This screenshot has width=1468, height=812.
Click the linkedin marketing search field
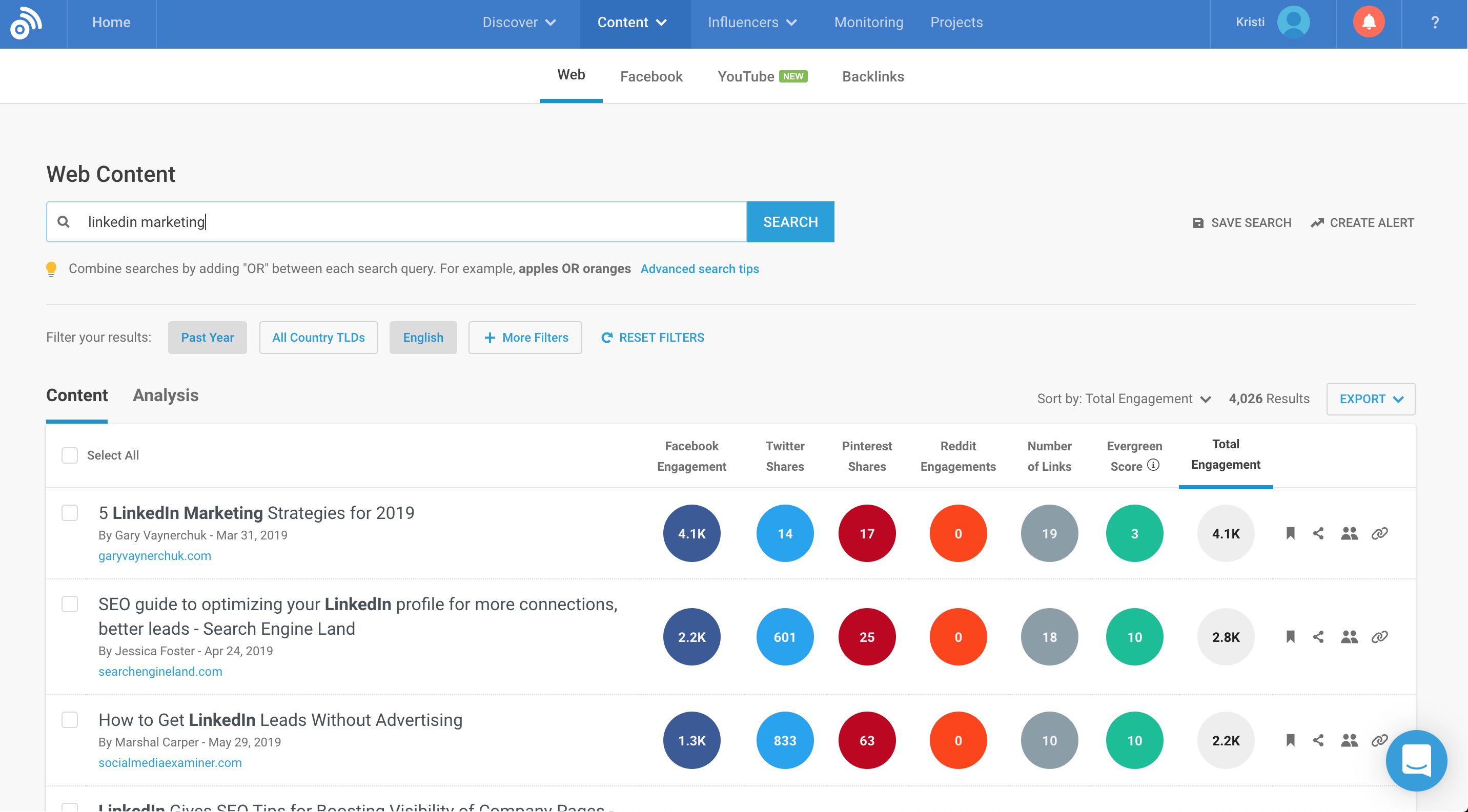pos(397,221)
